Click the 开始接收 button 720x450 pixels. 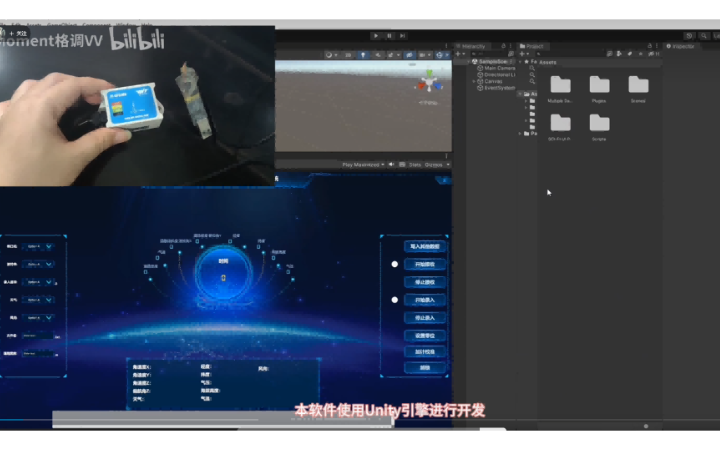click(425, 264)
